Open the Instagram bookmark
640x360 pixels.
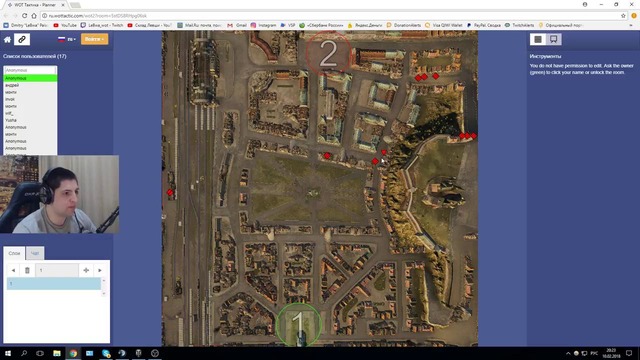click(263, 25)
